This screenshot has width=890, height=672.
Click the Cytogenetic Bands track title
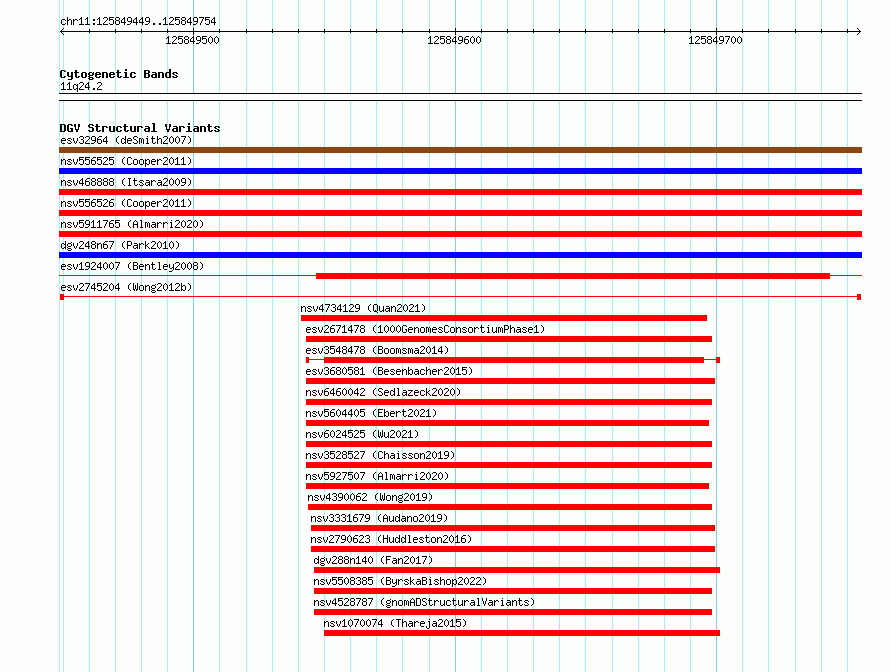coord(119,74)
